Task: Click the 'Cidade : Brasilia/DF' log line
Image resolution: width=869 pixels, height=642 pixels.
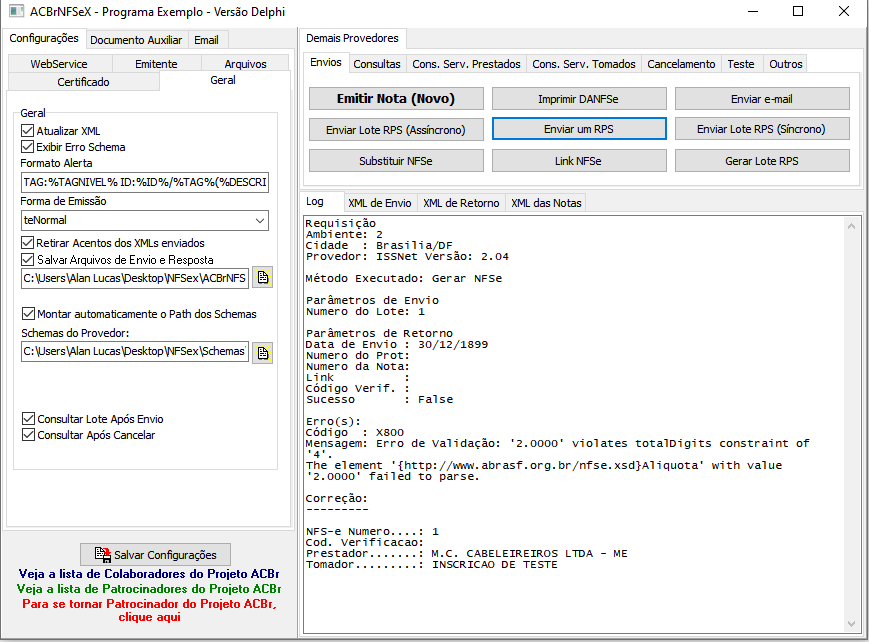Action: tap(379, 246)
